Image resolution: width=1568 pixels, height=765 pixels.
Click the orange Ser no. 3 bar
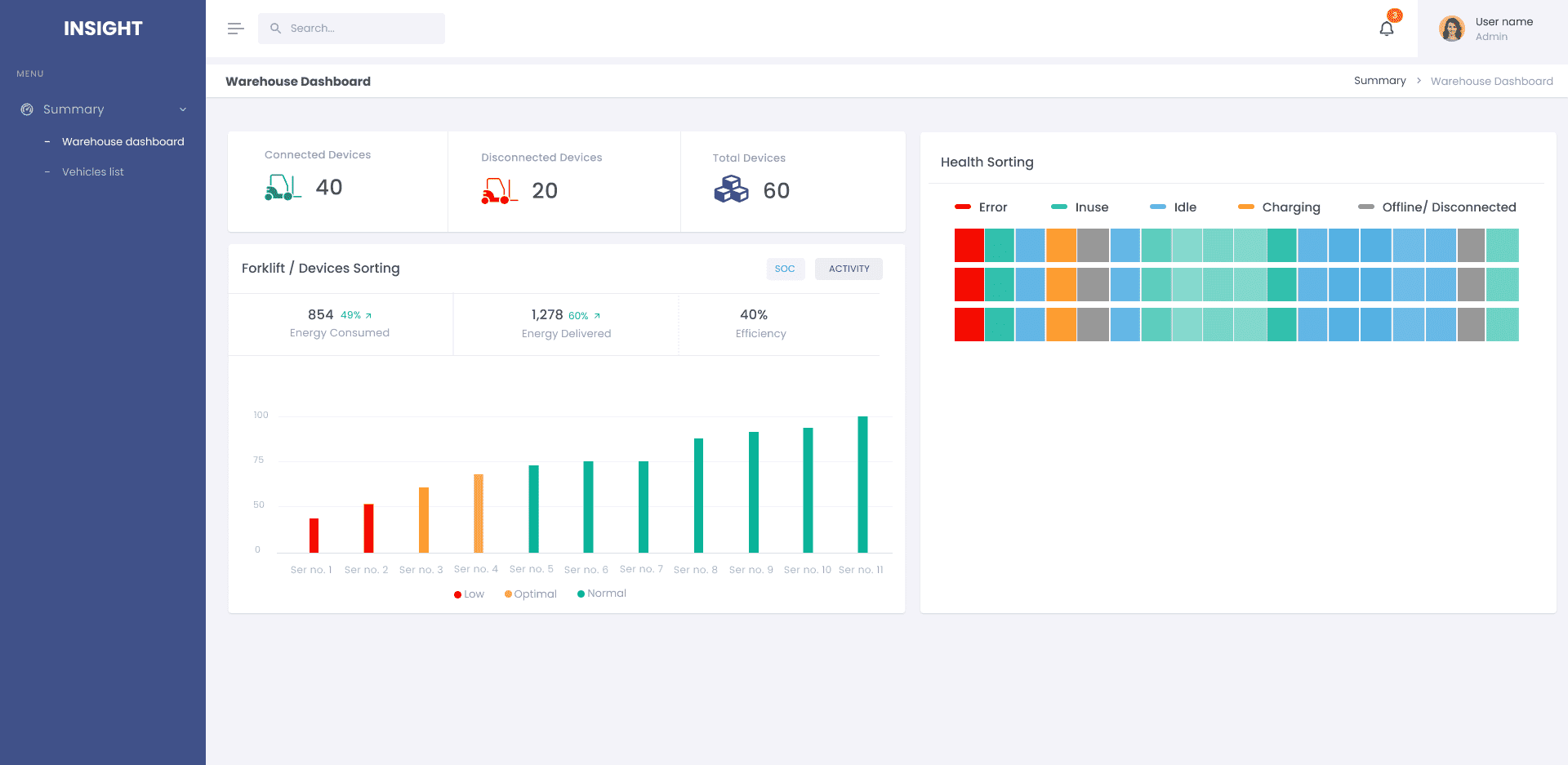[424, 520]
